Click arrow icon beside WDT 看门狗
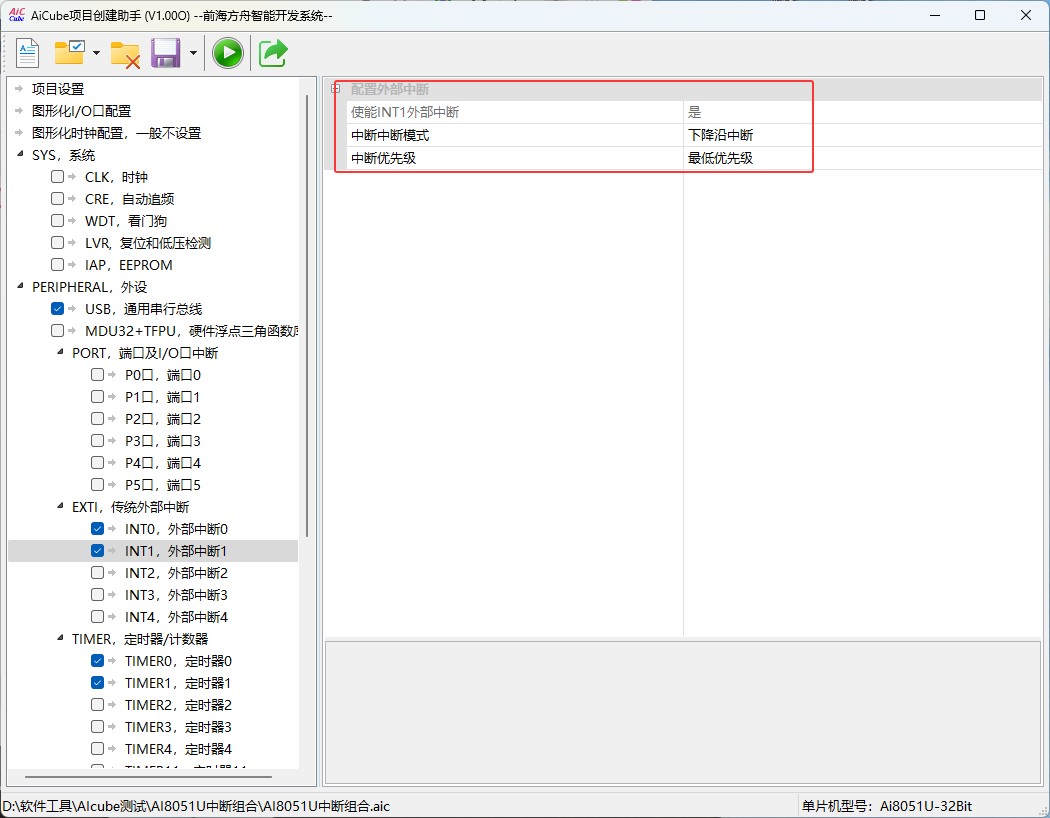The width and height of the screenshot is (1050, 818). [x=72, y=221]
